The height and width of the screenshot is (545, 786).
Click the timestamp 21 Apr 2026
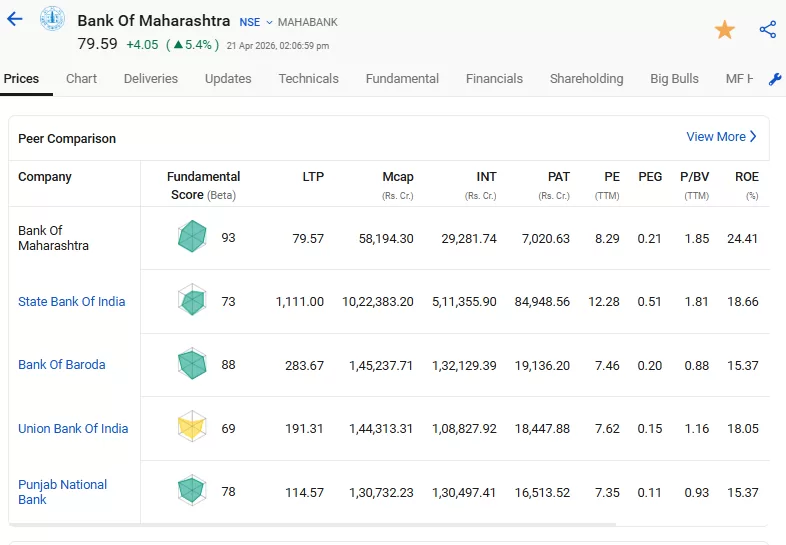click(x=278, y=46)
